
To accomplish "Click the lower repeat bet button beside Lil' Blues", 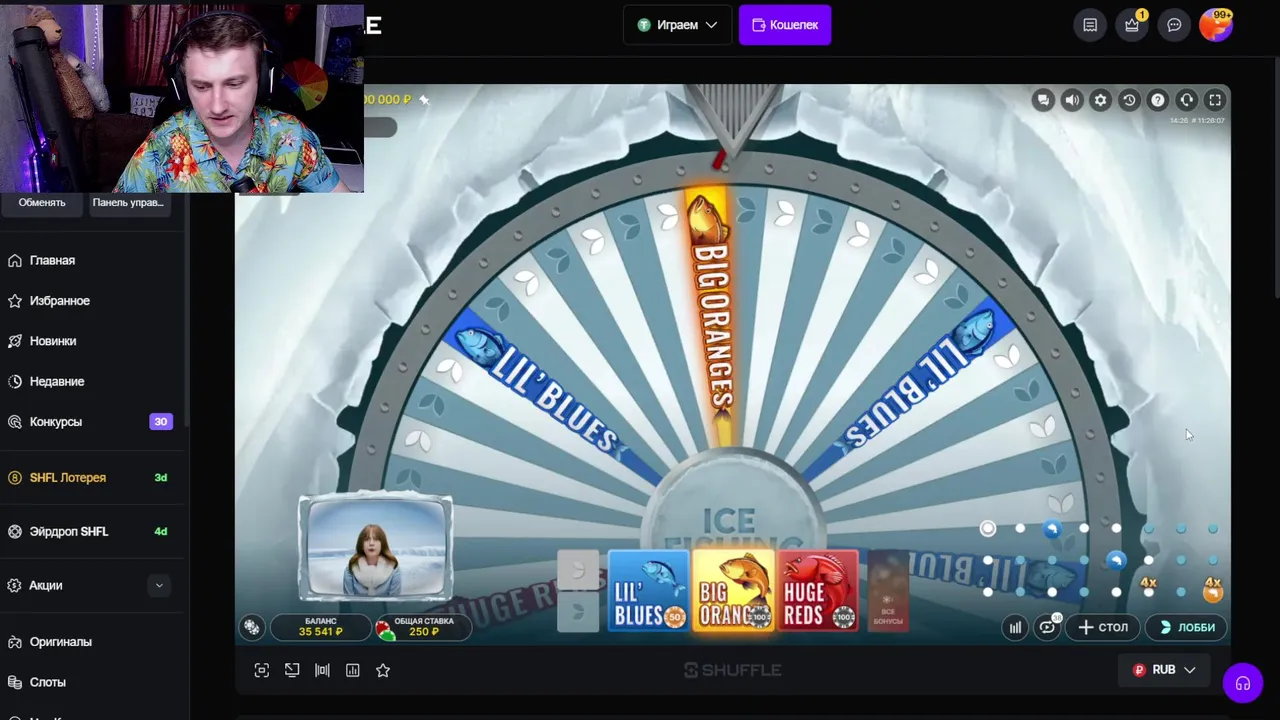I will pyautogui.click(x=577, y=612).
